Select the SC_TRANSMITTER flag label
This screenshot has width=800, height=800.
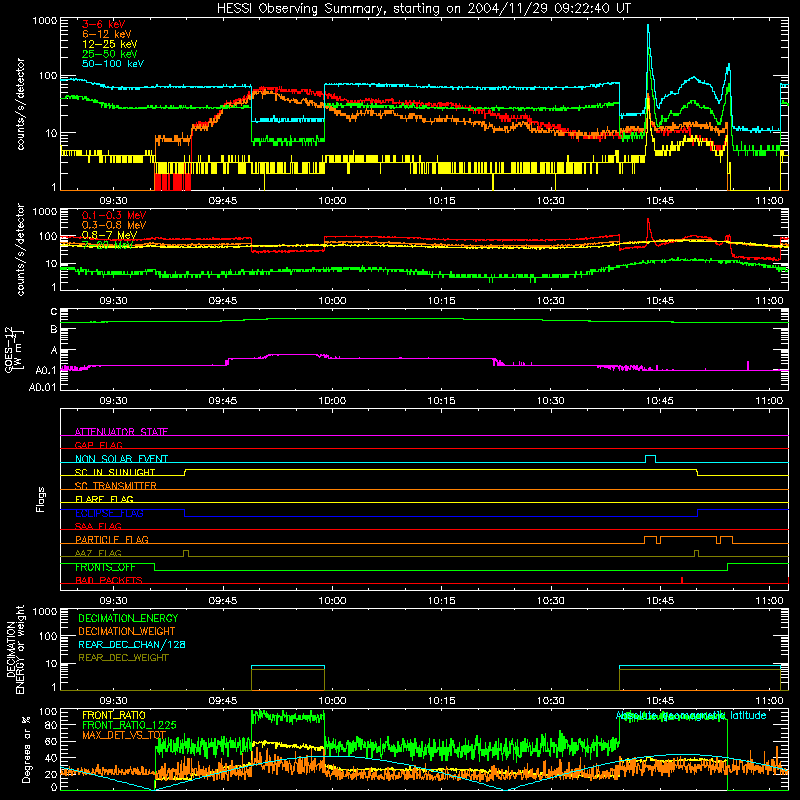[x=115, y=485]
